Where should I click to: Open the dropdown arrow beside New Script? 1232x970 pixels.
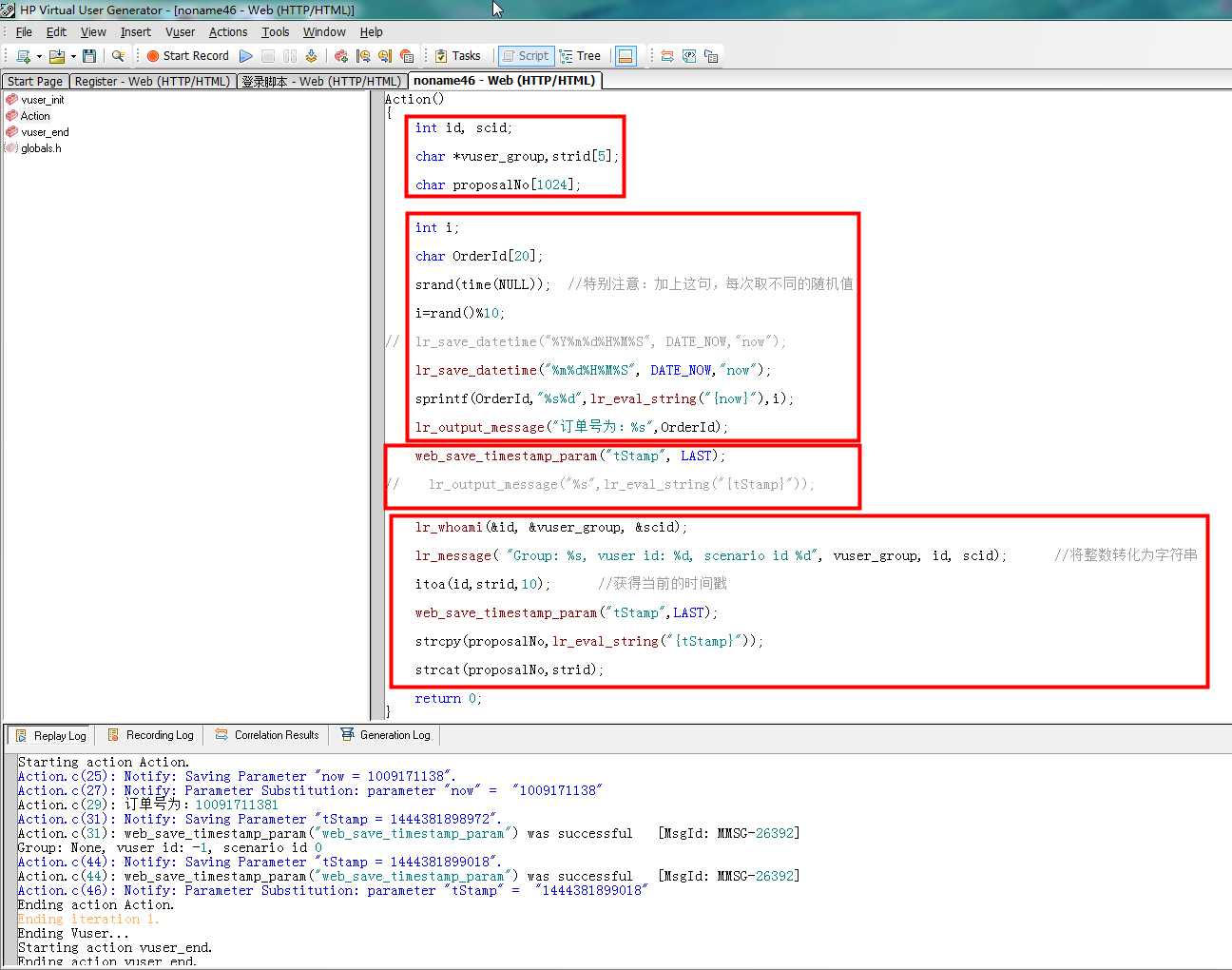39,56
